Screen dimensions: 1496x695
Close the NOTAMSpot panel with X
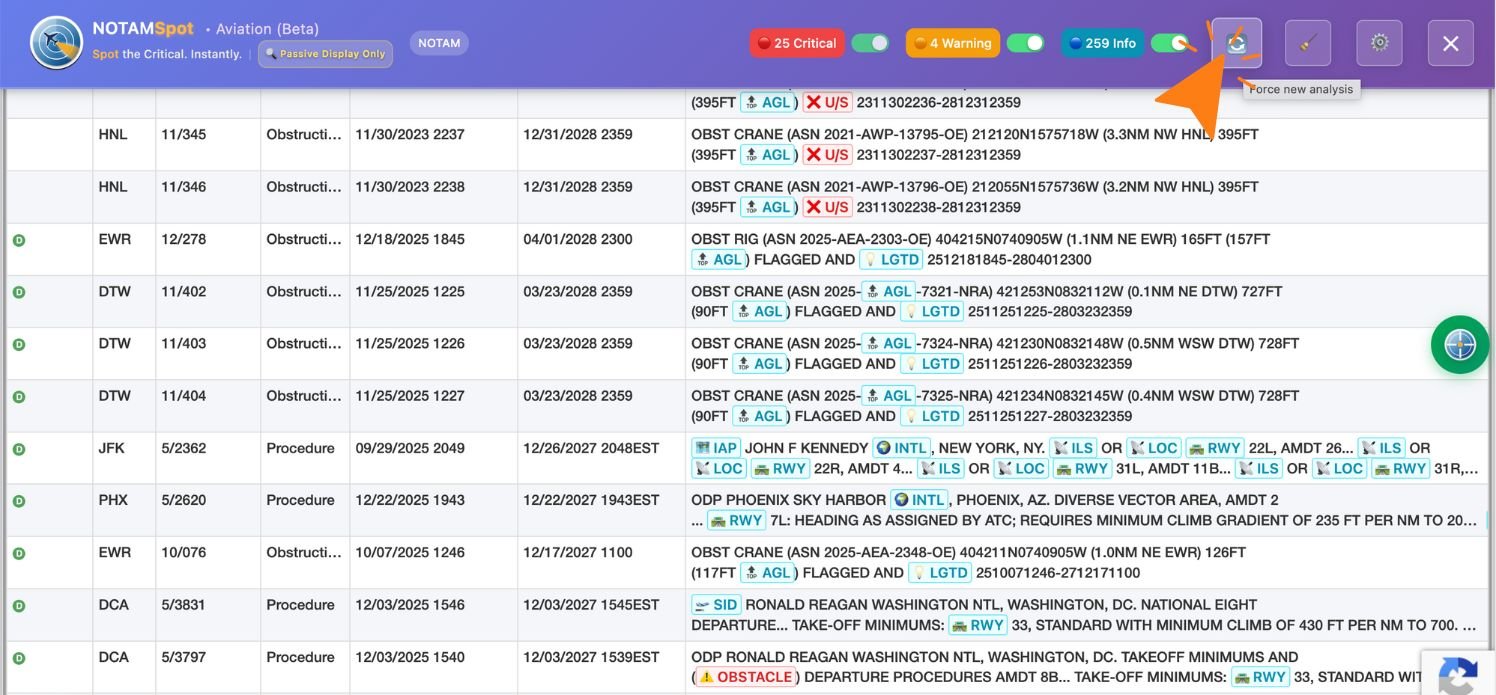pos(1450,43)
